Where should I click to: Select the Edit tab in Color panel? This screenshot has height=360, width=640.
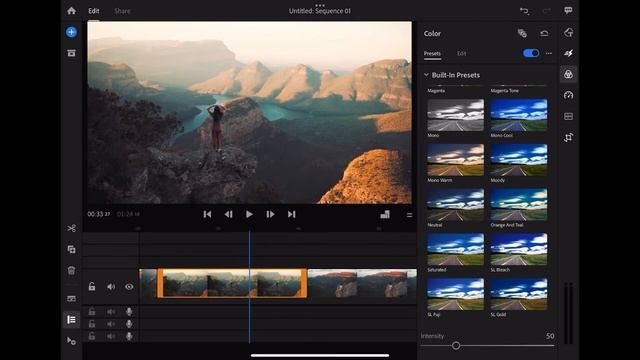[x=462, y=53]
